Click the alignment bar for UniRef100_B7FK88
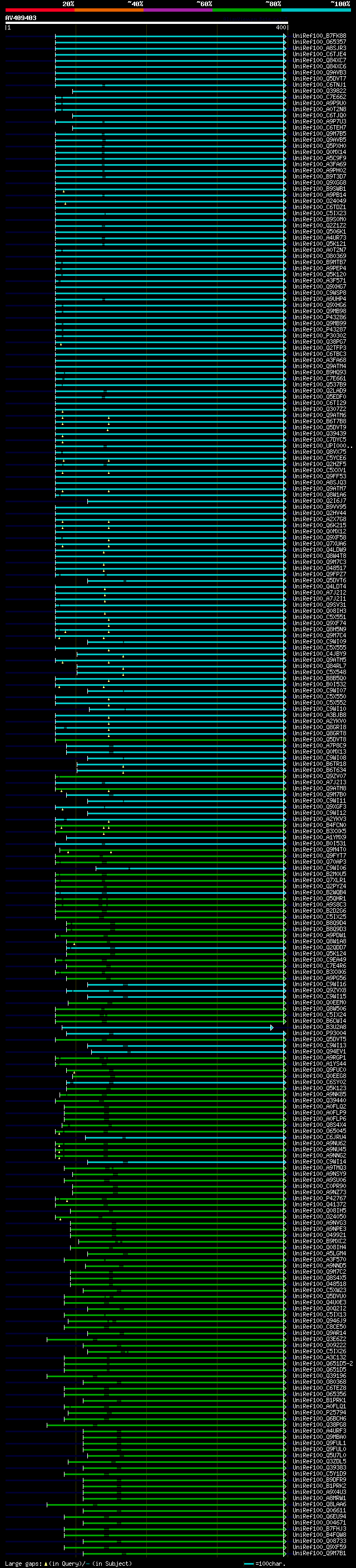The height and width of the screenshot is (1568, 356). [170, 36]
